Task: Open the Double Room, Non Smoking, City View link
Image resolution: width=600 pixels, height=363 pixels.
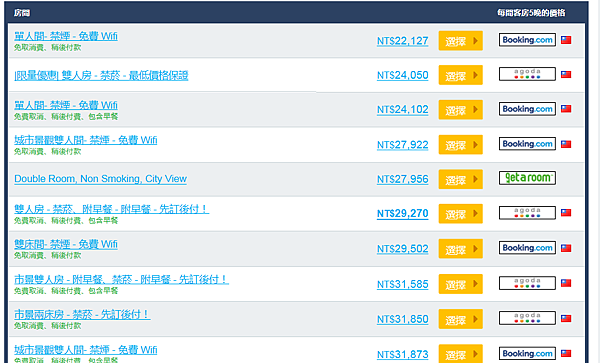Action: coord(100,179)
